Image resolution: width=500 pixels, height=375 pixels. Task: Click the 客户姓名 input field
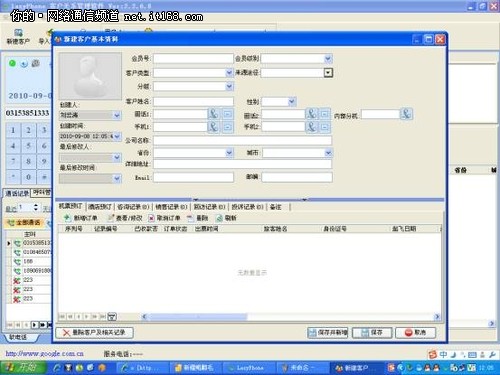193,101
